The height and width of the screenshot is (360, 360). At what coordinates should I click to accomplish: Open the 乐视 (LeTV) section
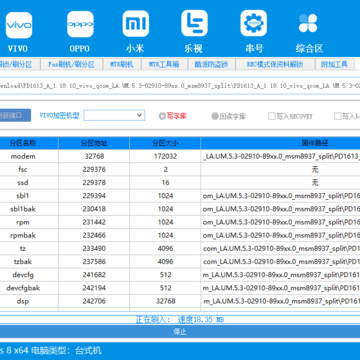(x=194, y=32)
